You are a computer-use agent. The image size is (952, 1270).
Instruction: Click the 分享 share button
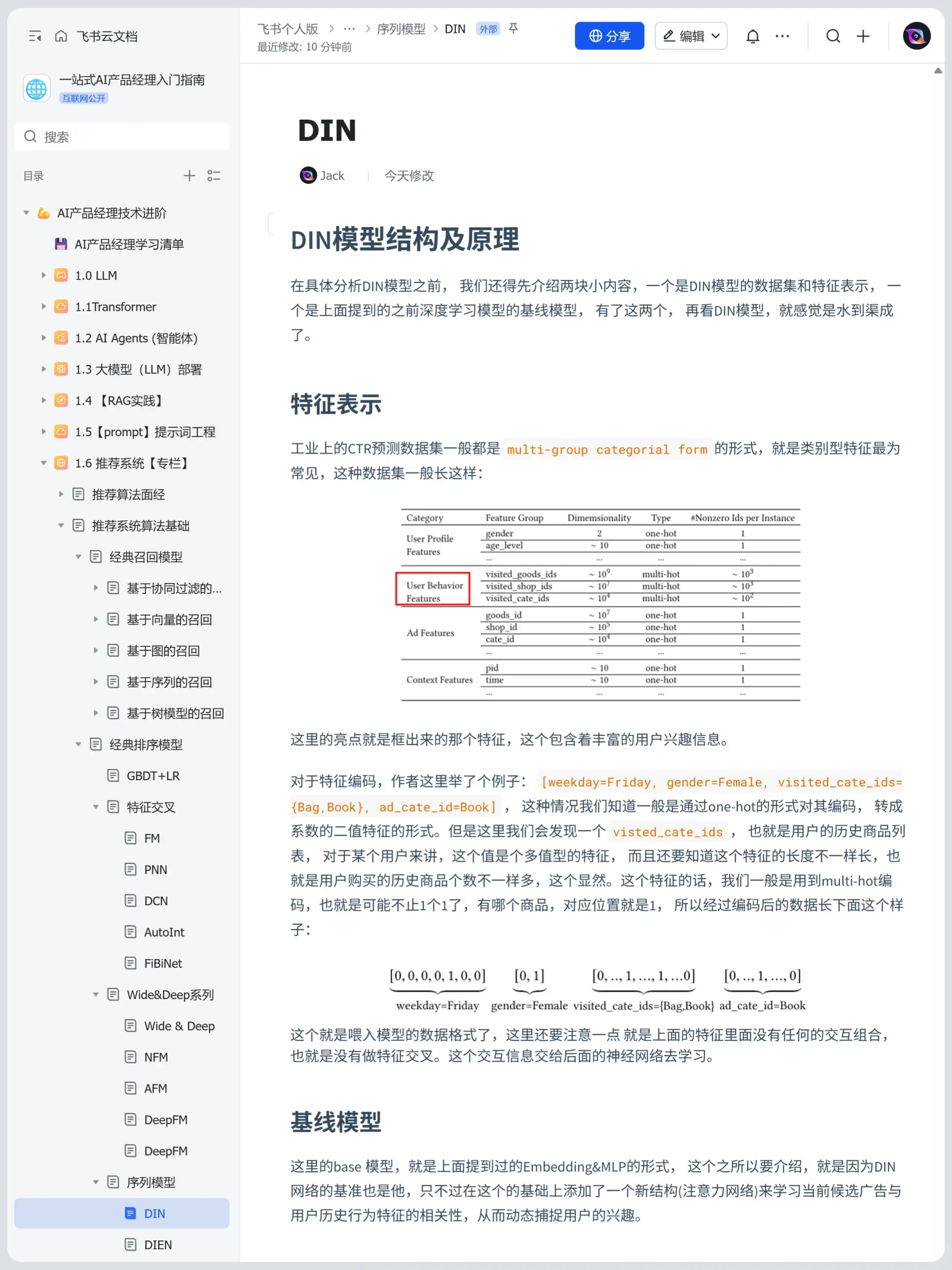point(609,36)
